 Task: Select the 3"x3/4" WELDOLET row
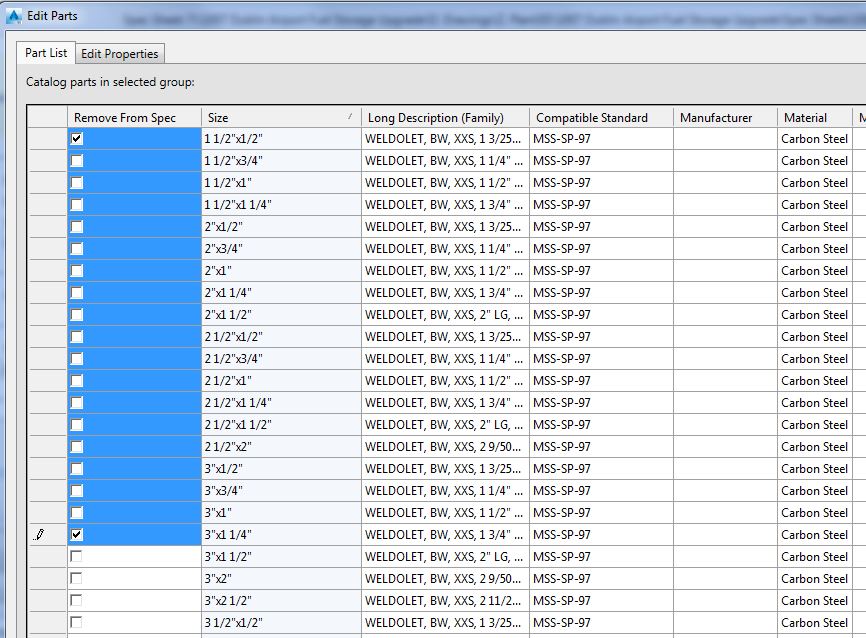(280, 489)
